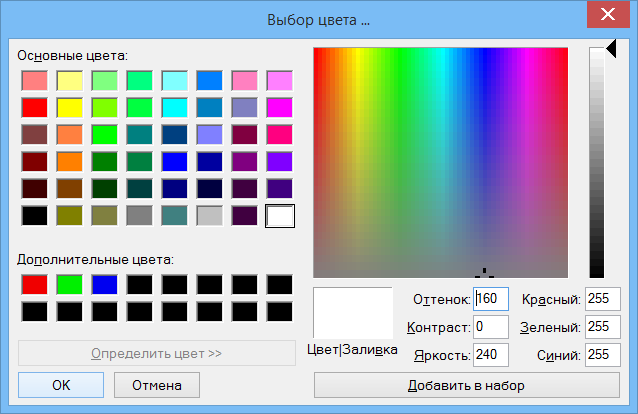Select the Красный value field
638x414 pixels.
point(603,299)
